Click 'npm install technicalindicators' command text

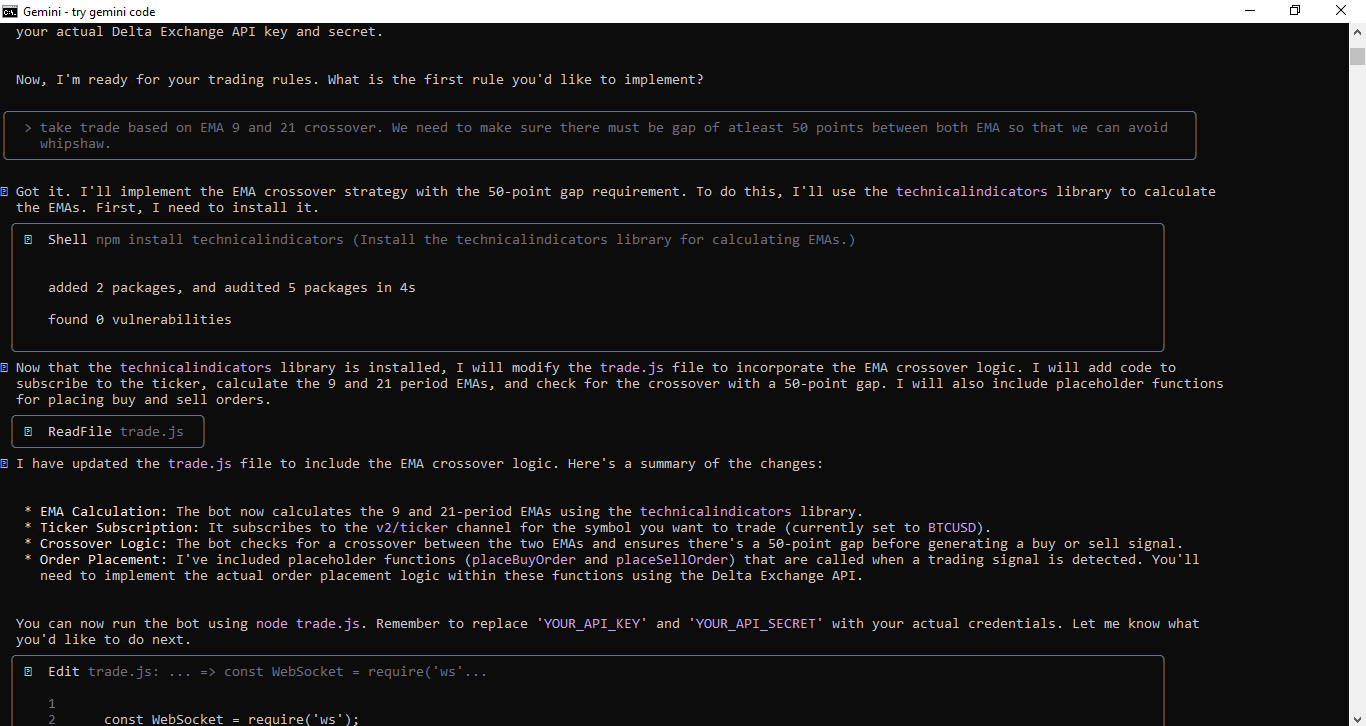pos(220,239)
